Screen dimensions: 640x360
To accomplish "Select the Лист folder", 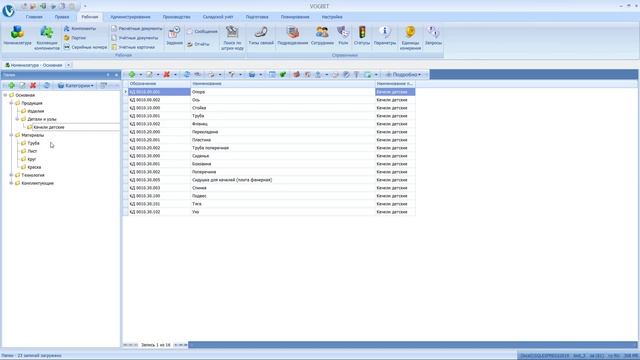I will pos(32,151).
